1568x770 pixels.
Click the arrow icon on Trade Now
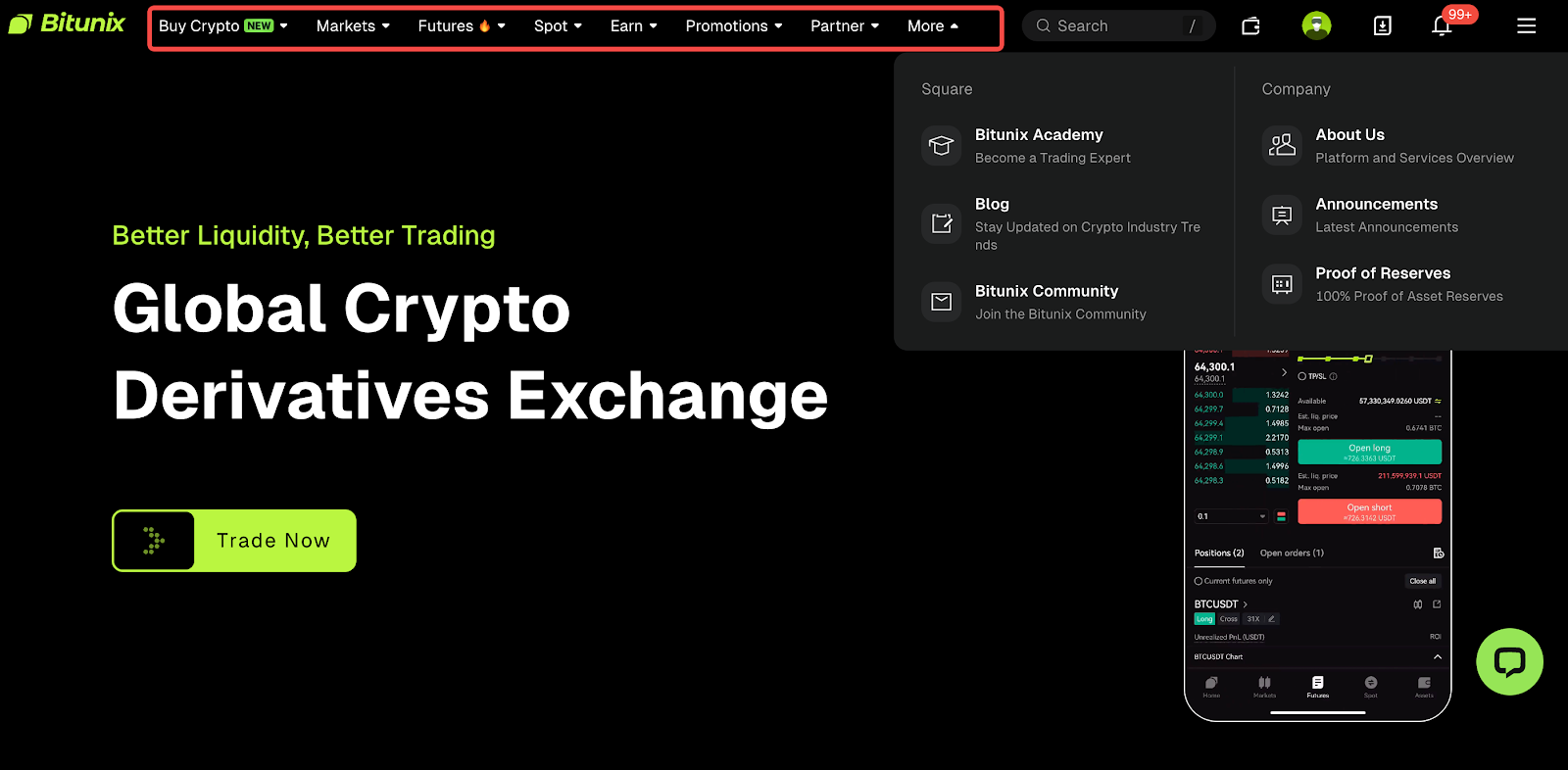pos(154,541)
